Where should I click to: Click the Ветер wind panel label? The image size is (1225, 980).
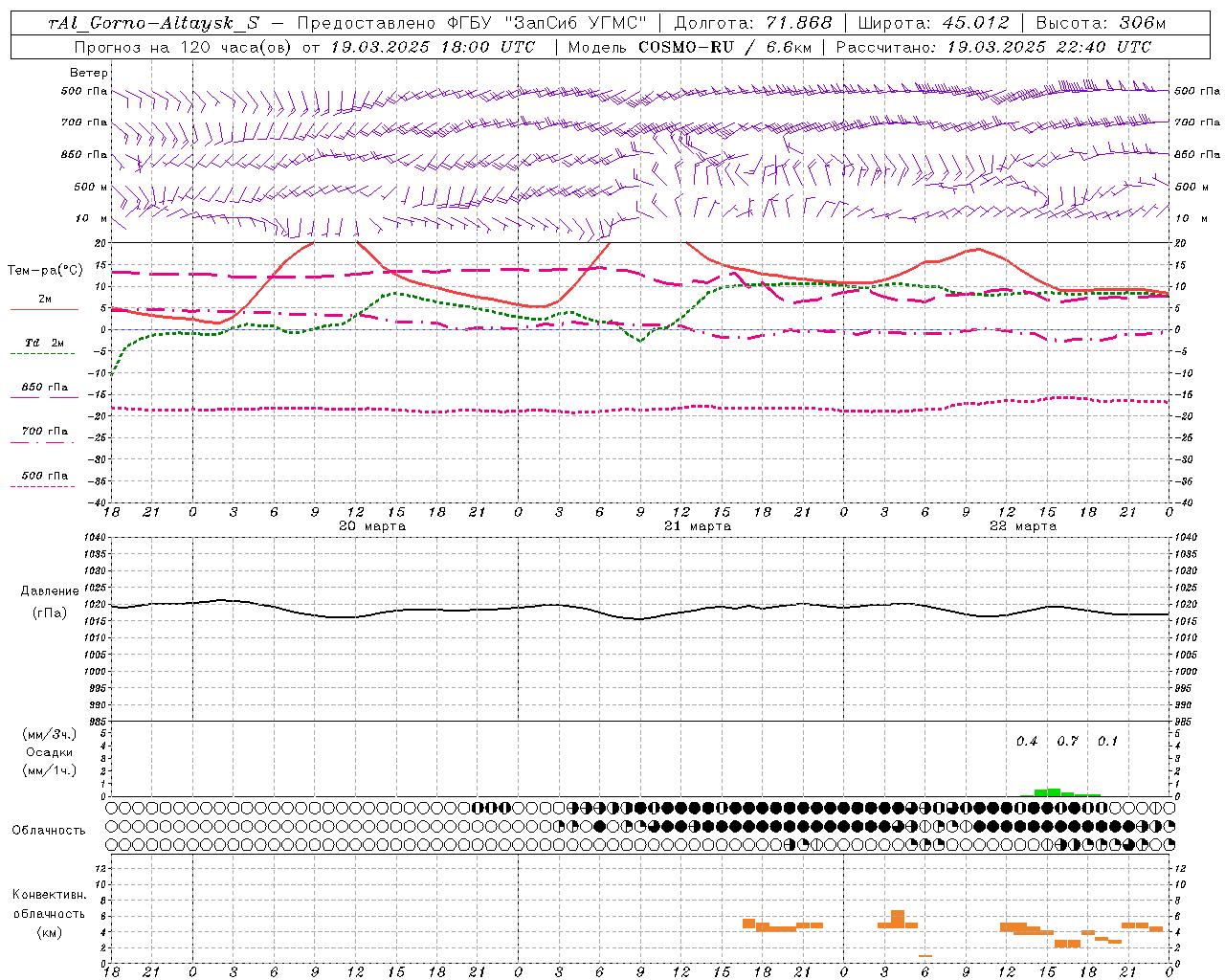[89, 73]
